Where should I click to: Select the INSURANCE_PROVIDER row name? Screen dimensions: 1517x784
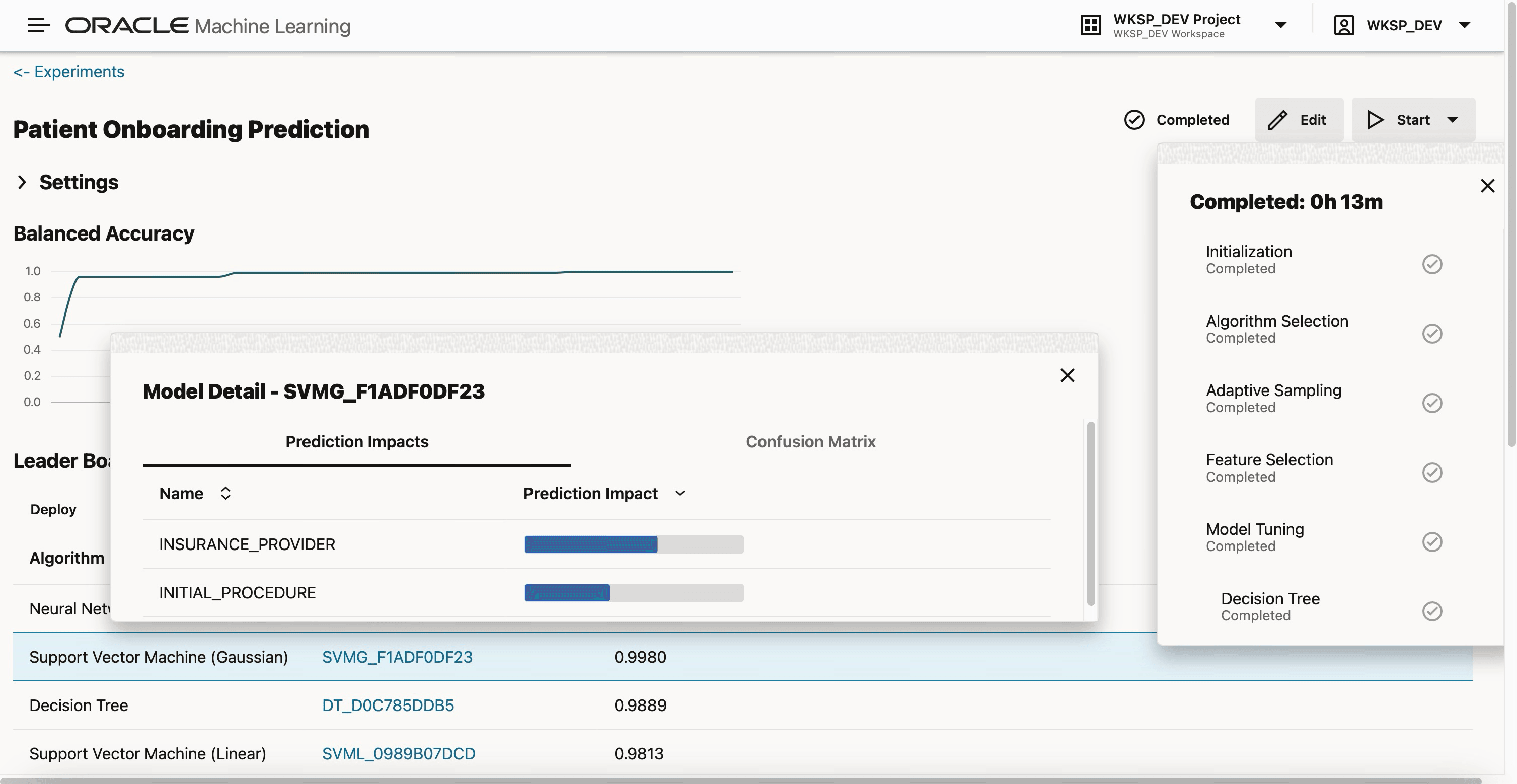click(247, 544)
